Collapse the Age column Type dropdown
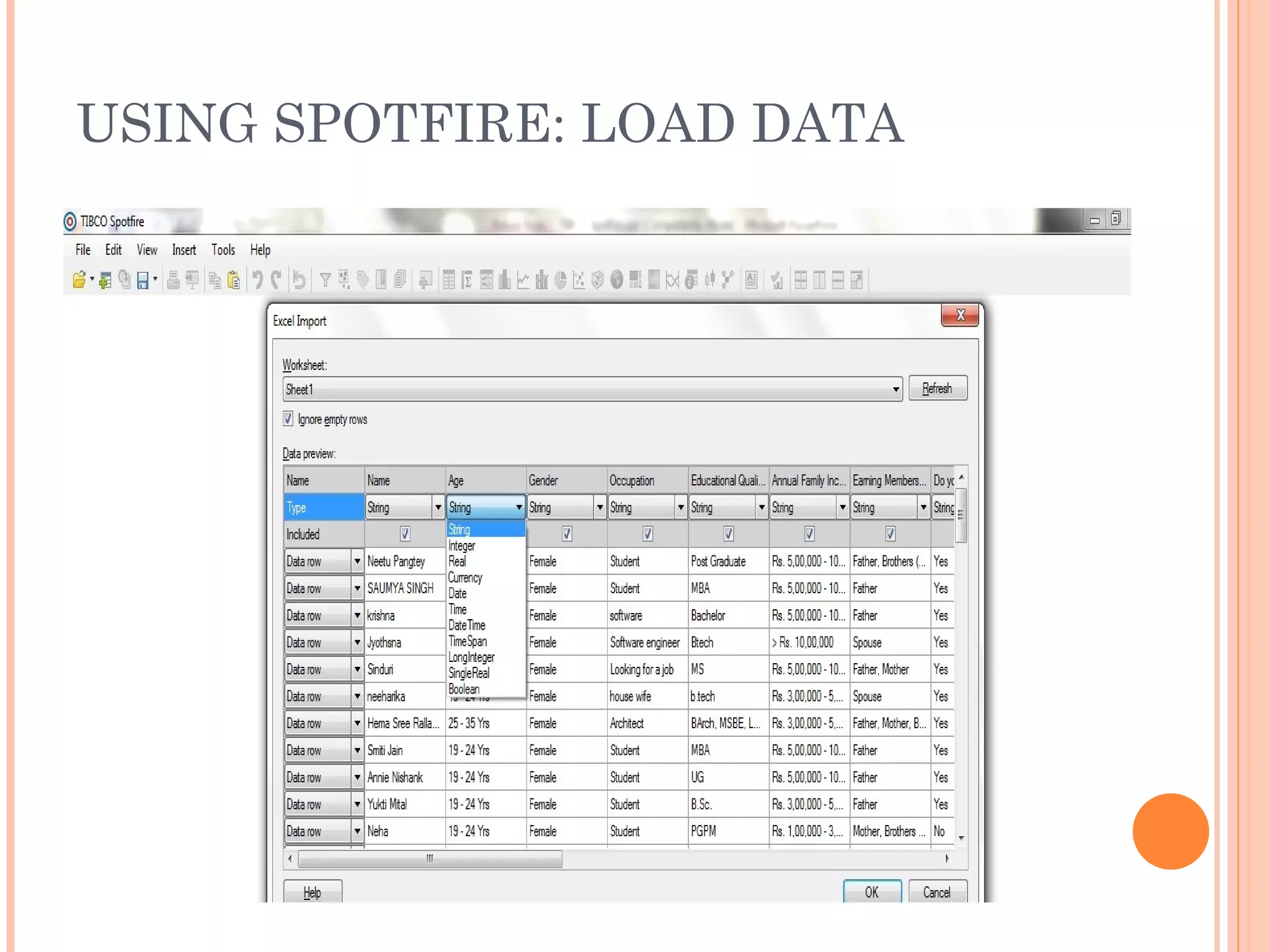 [x=519, y=507]
